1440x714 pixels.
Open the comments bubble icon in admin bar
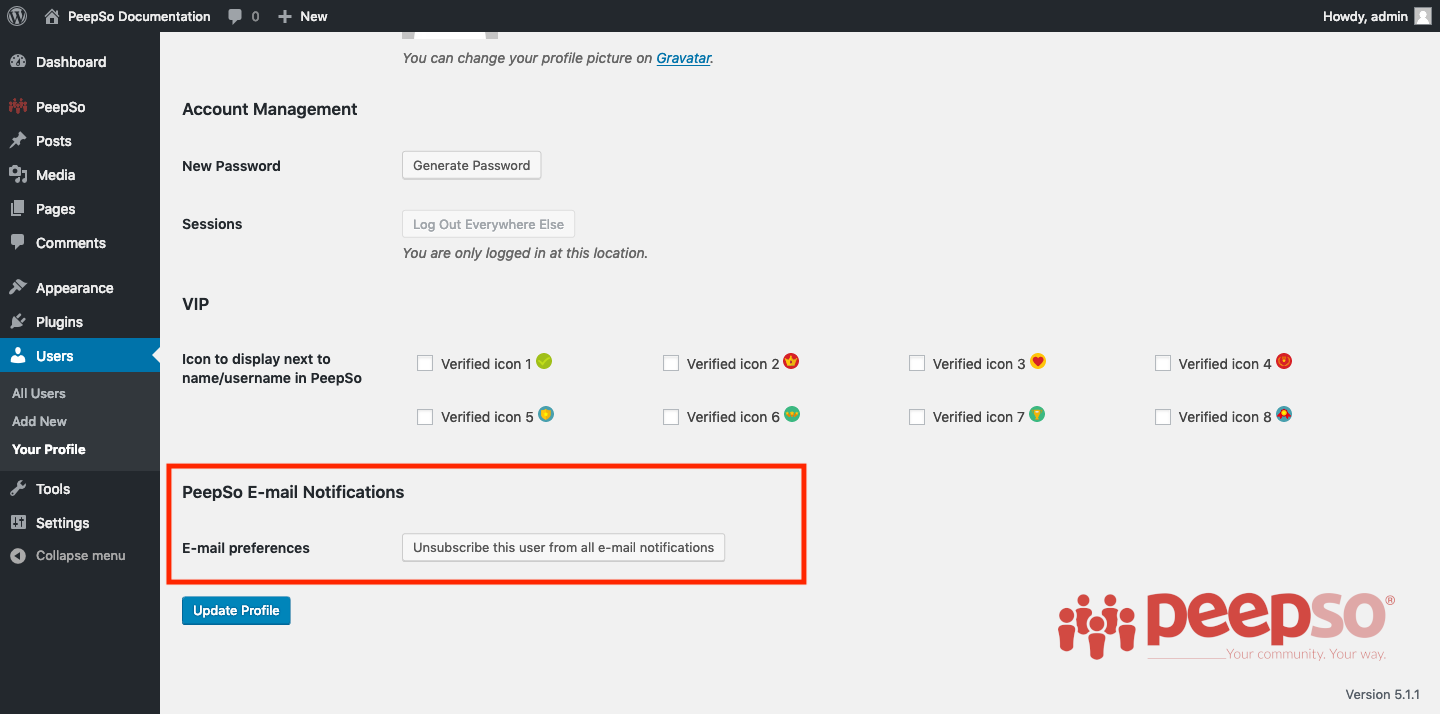[x=234, y=16]
